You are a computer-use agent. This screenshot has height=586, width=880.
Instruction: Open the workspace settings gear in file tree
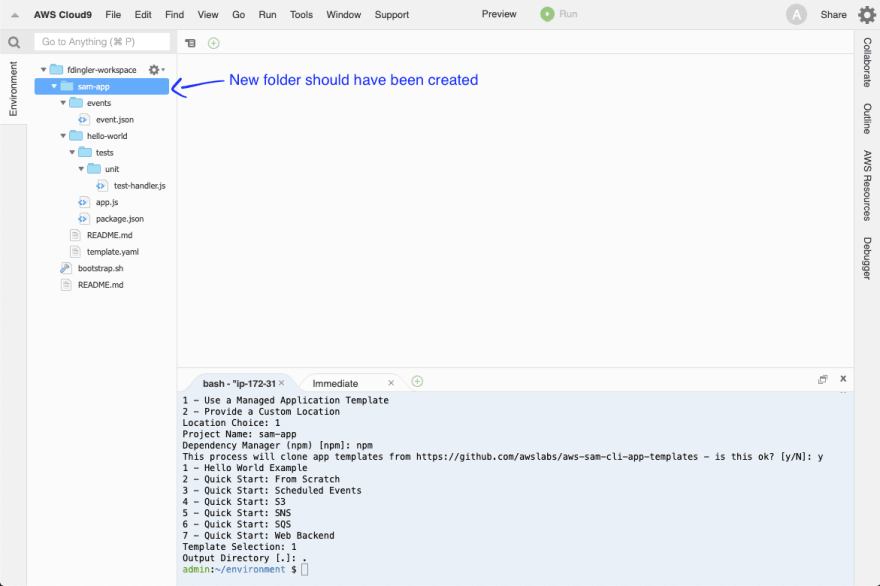(x=156, y=70)
